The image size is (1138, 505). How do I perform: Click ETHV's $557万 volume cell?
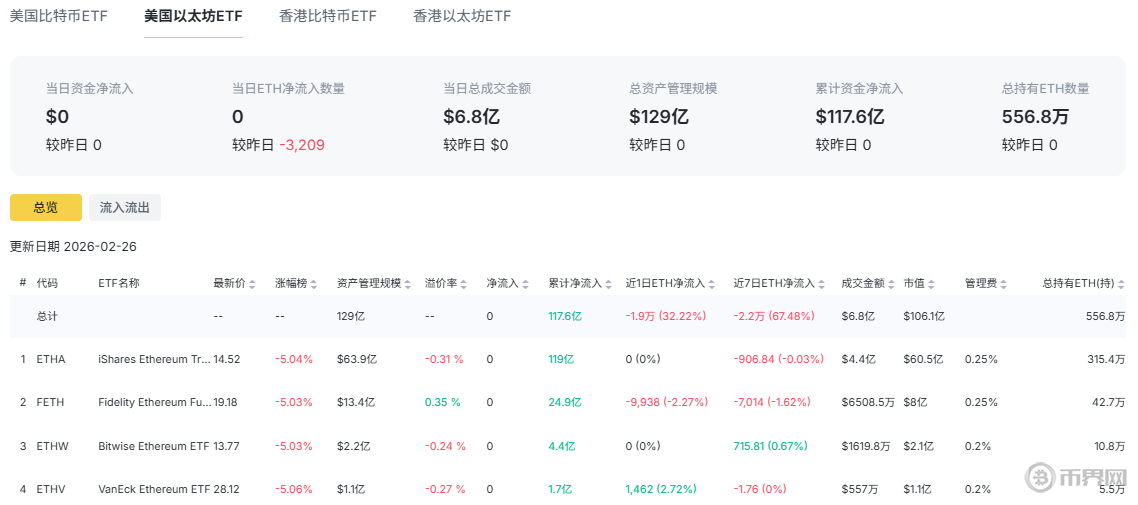coord(861,490)
